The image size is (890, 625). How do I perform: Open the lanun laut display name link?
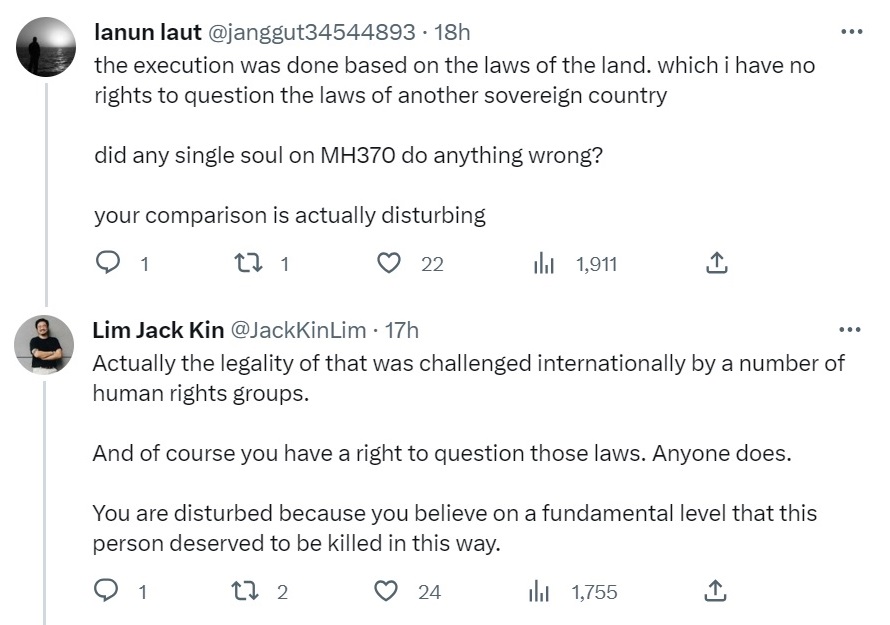(x=147, y=33)
